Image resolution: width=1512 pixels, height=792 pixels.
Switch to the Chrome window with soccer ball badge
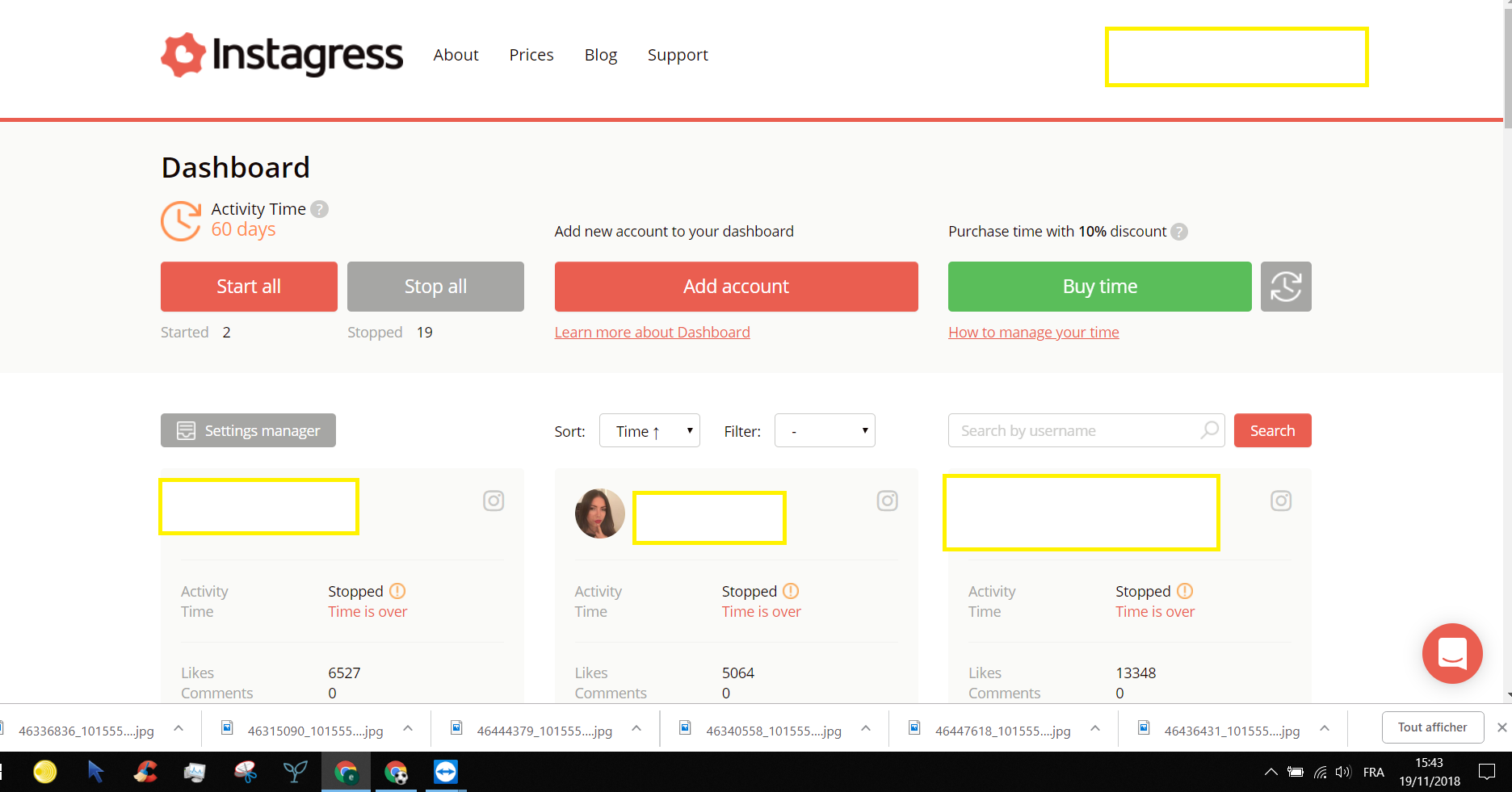pyautogui.click(x=396, y=773)
